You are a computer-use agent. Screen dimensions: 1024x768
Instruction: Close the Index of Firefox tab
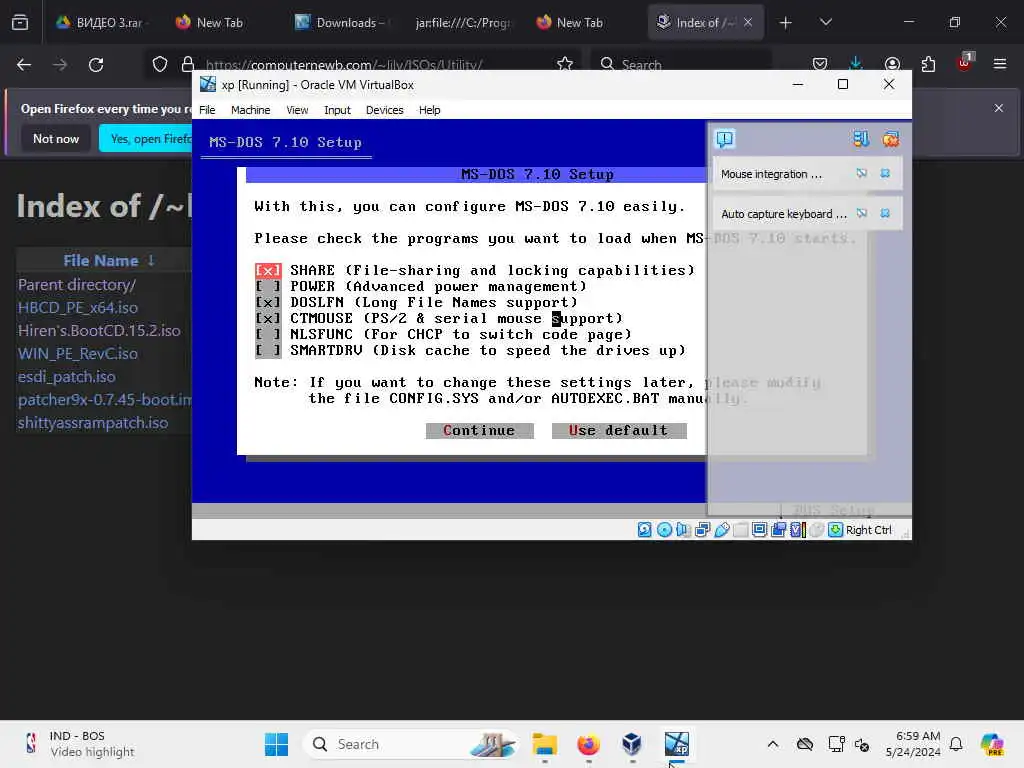tap(748, 22)
